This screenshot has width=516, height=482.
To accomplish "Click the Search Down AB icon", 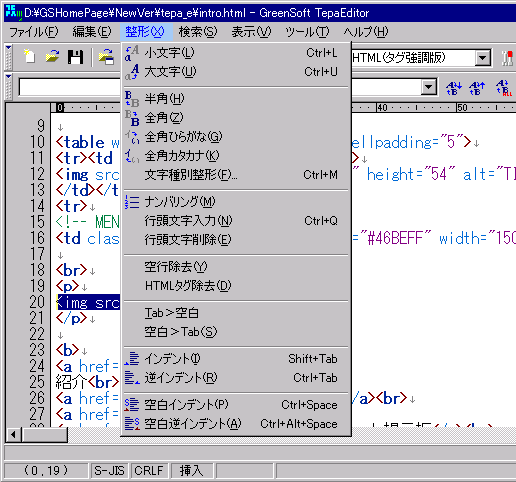I will (454, 88).
